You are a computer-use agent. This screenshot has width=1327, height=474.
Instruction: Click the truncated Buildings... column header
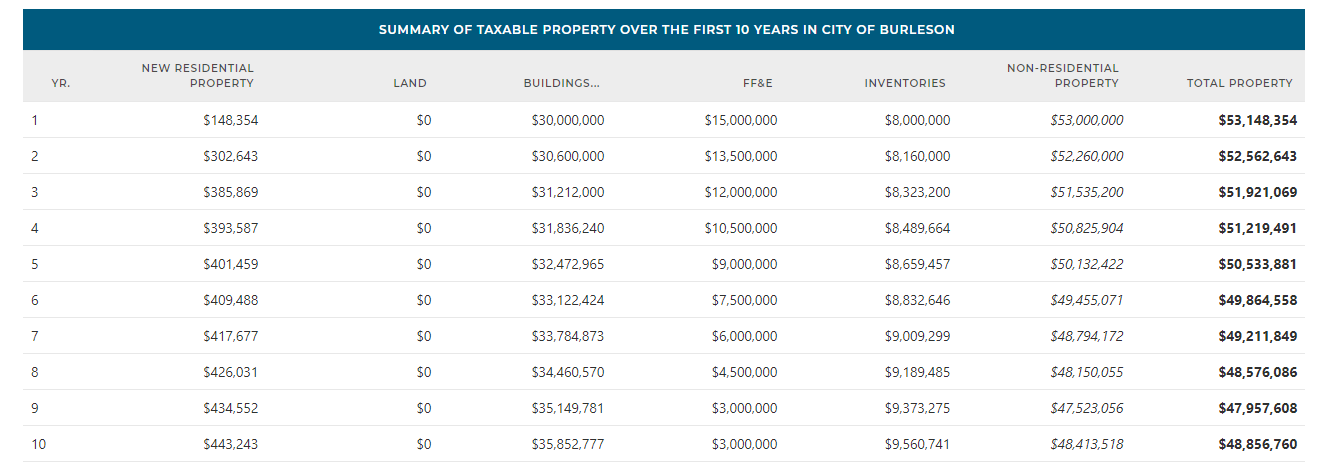click(562, 84)
